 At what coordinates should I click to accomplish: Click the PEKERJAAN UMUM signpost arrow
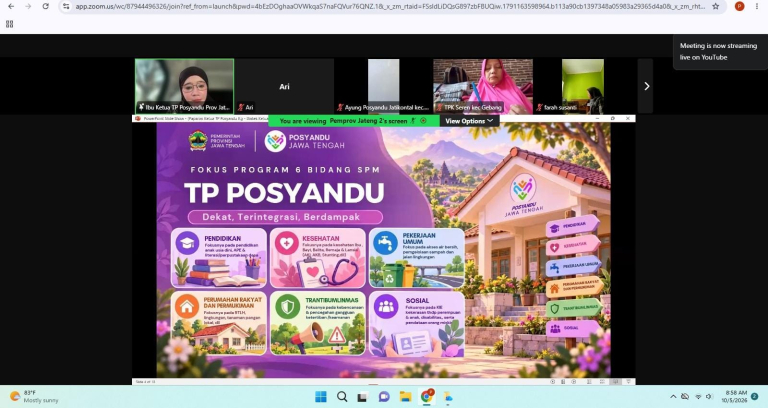[573, 266]
